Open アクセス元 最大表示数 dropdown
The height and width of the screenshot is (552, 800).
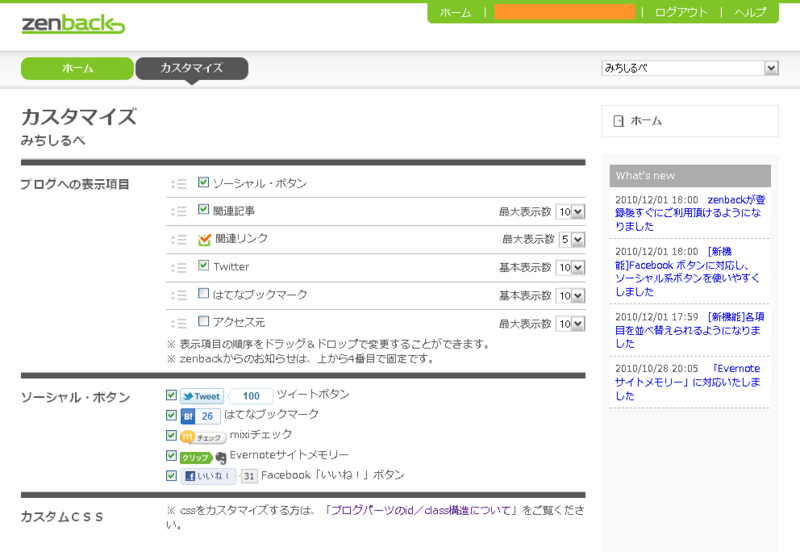click(x=570, y=323)
